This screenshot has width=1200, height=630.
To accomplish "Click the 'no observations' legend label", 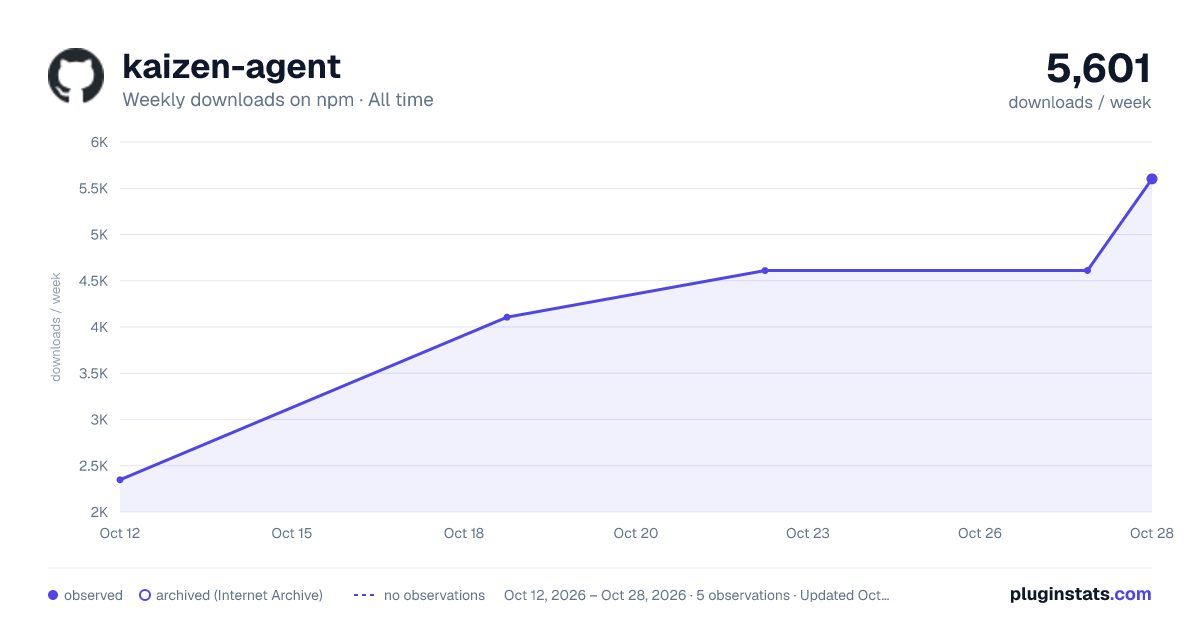I will 434,595.
